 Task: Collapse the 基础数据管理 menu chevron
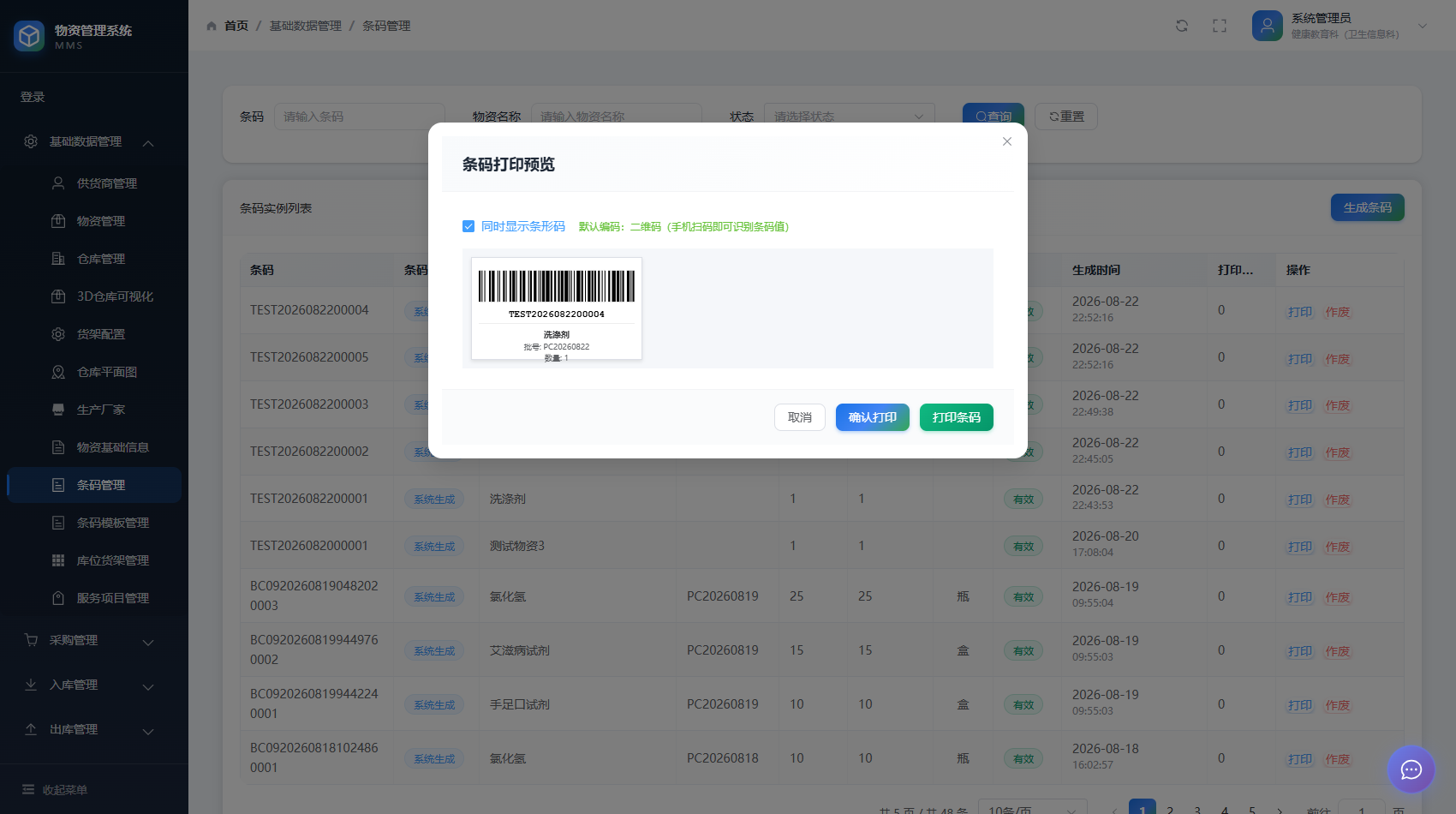tap(148, 142)
